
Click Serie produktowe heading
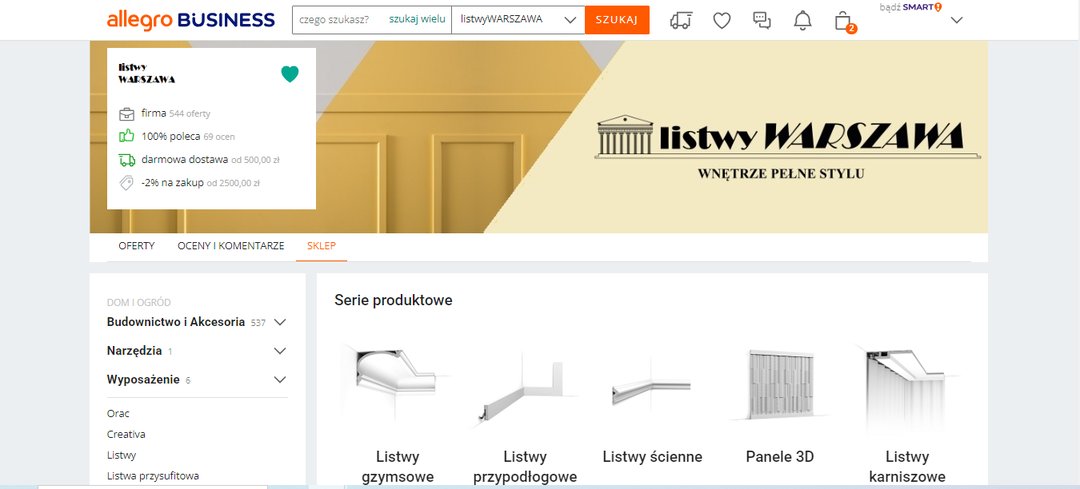point(393,300)
